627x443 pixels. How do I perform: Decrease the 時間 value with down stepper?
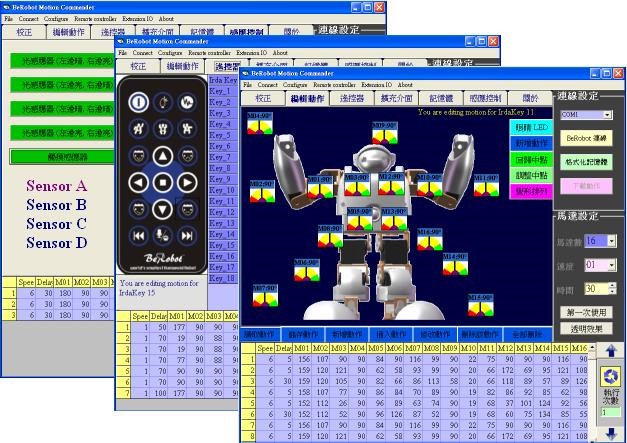(612, 291)
